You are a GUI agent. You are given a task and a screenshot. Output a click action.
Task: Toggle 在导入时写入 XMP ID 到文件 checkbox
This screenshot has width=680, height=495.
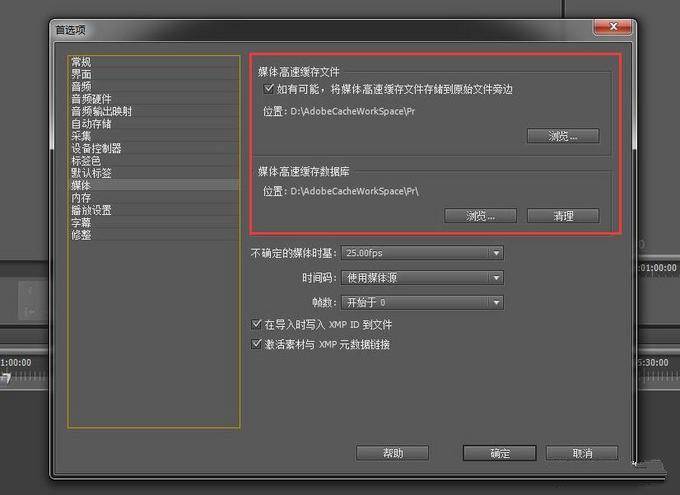[256, 324]
